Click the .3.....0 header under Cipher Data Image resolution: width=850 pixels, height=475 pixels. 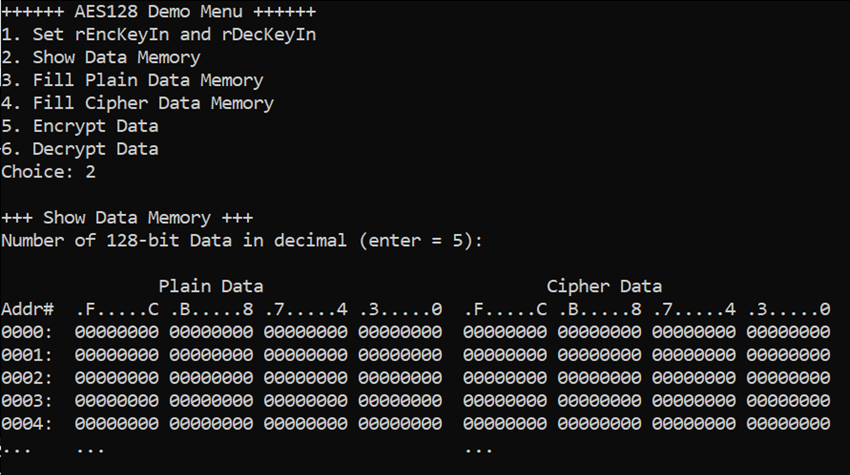(x=788, y=309)
